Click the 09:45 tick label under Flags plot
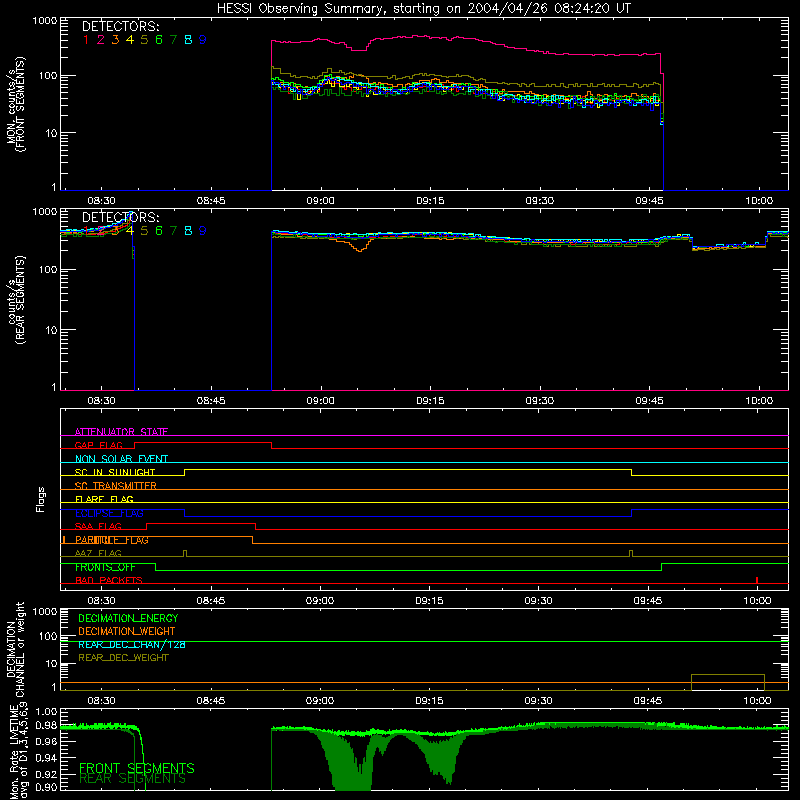The width and height of the screenshot is (800, 800). [x=648, y=601]
